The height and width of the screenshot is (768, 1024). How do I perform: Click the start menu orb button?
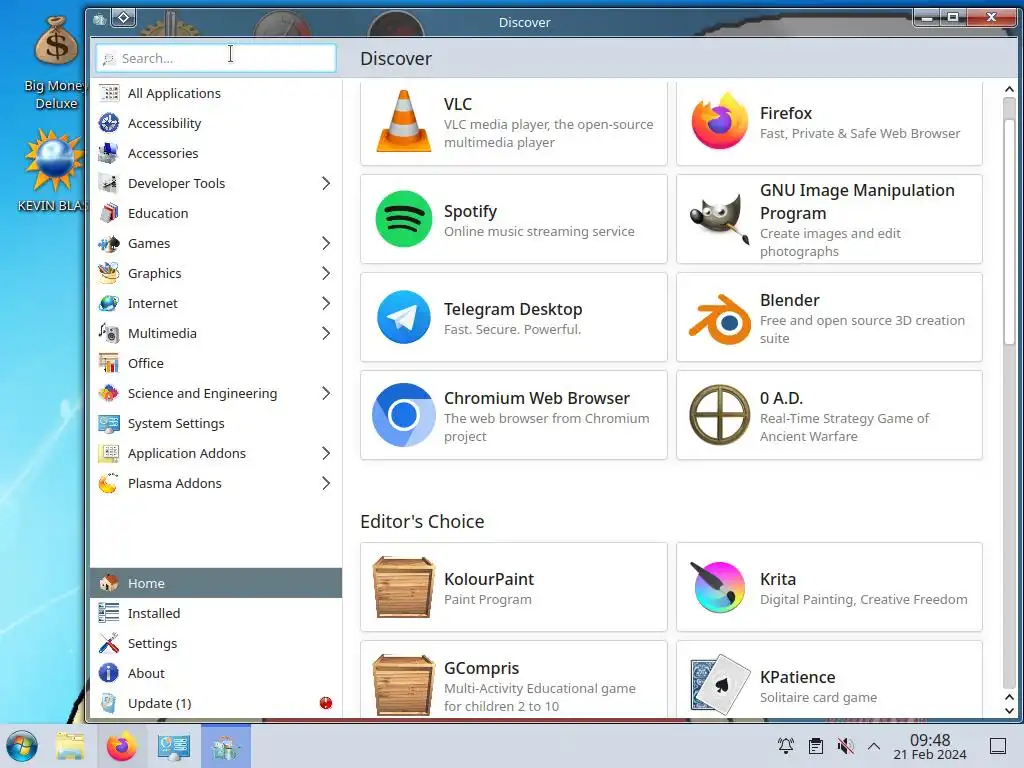pos(22,746)
